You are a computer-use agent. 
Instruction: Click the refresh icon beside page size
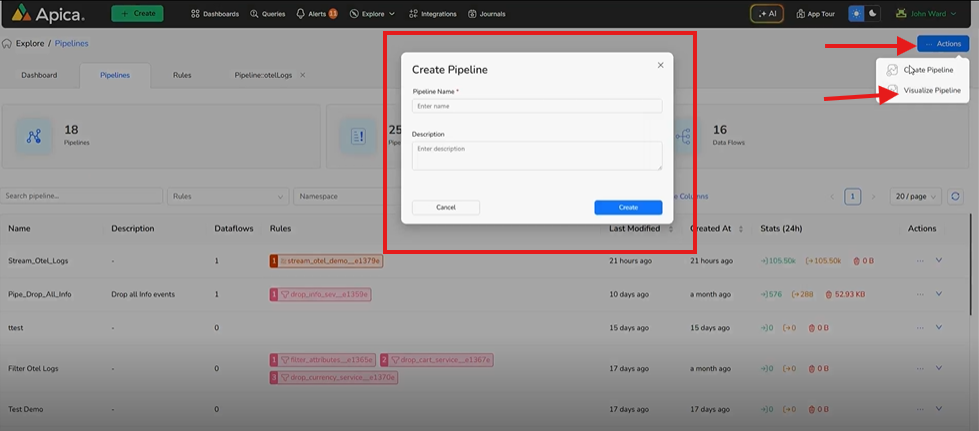click(x=956, y=197)
